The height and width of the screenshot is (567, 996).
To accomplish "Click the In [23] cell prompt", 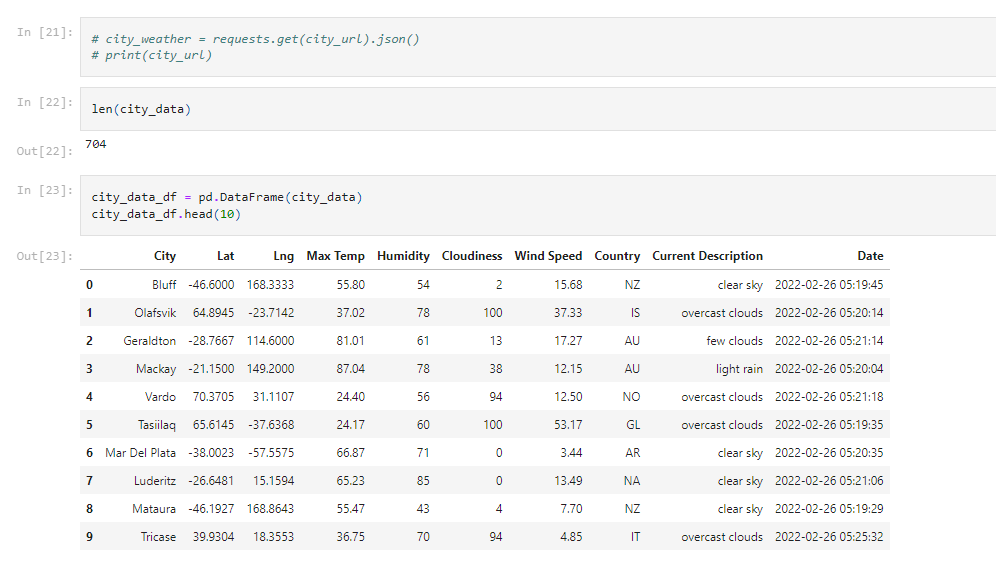I will point(44,190).
